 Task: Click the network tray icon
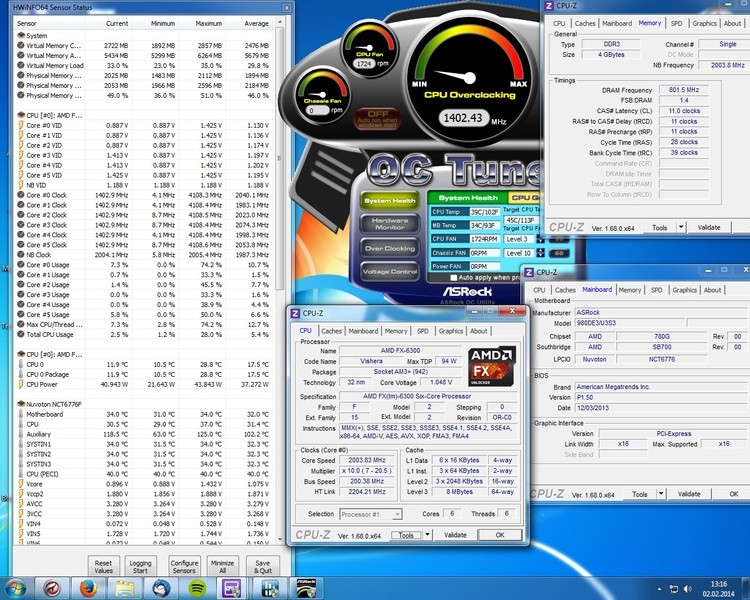click(x=673, y=589)
